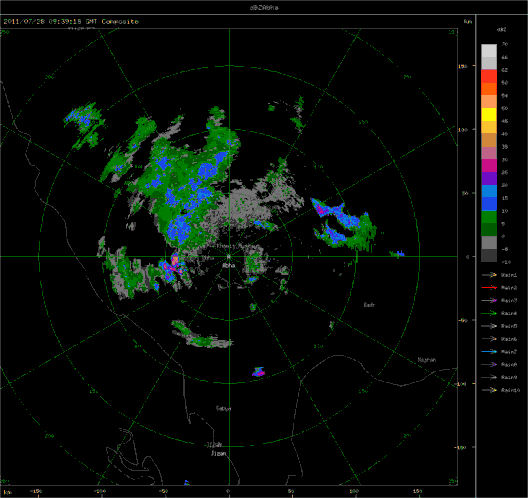Image resolution: width=528 pixels, height=498 pixels.
Task: Click the Radar1 arrow icon in legend
Action: coord(489,275)
